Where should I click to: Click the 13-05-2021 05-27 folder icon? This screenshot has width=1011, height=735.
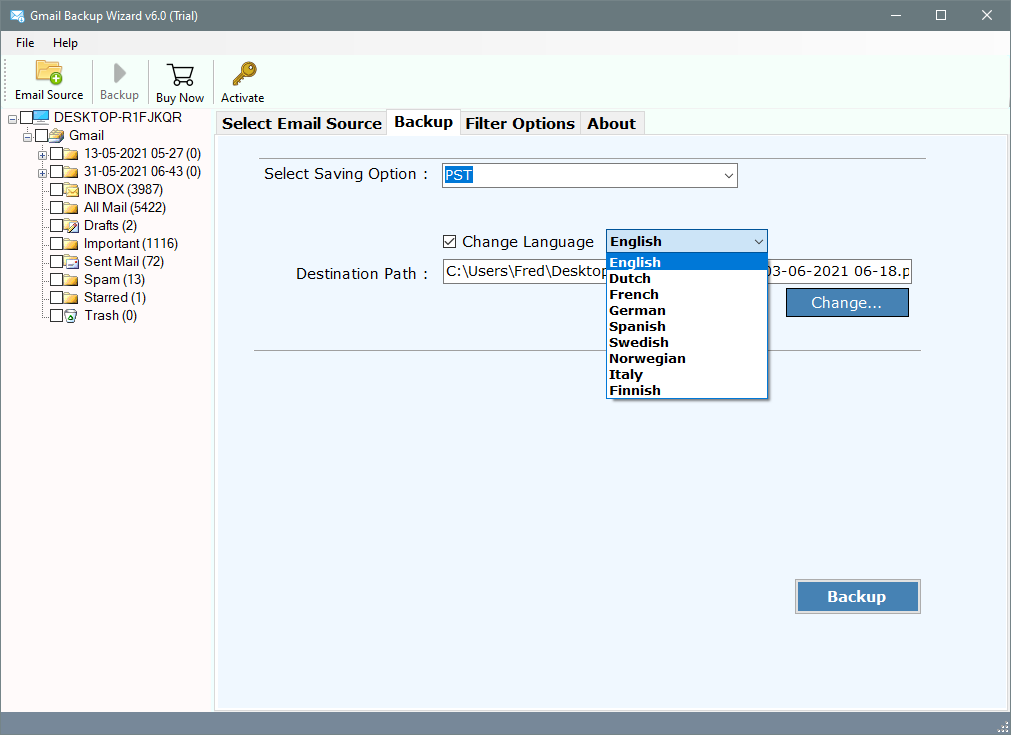71,154
